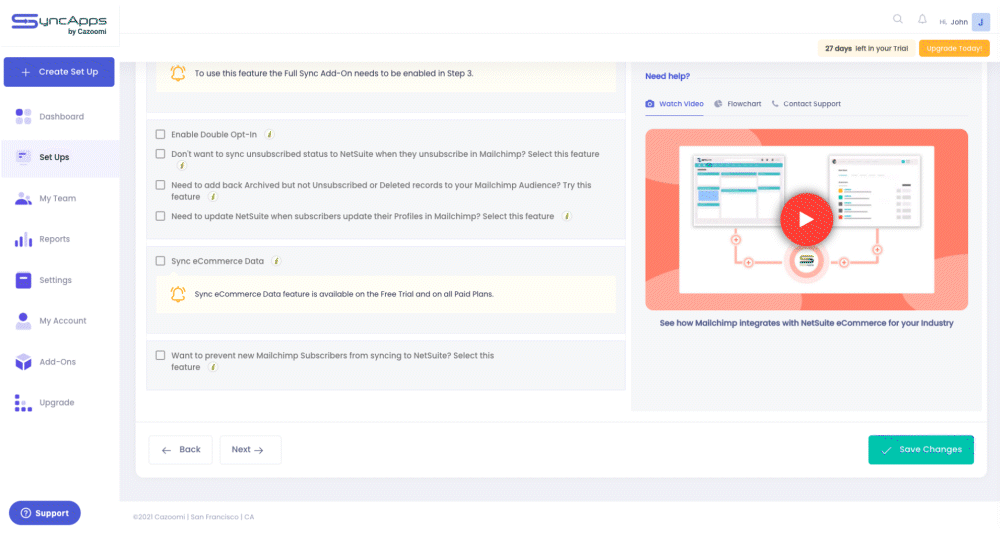The width and height of the screenshot is (1000, 542).
Task: Click Save Changes button
Action: (921, 450)
